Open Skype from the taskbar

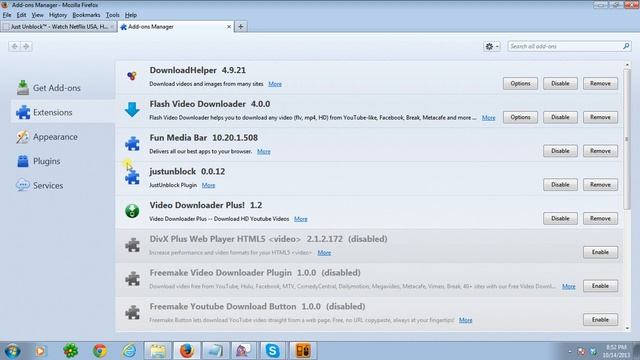272,351
